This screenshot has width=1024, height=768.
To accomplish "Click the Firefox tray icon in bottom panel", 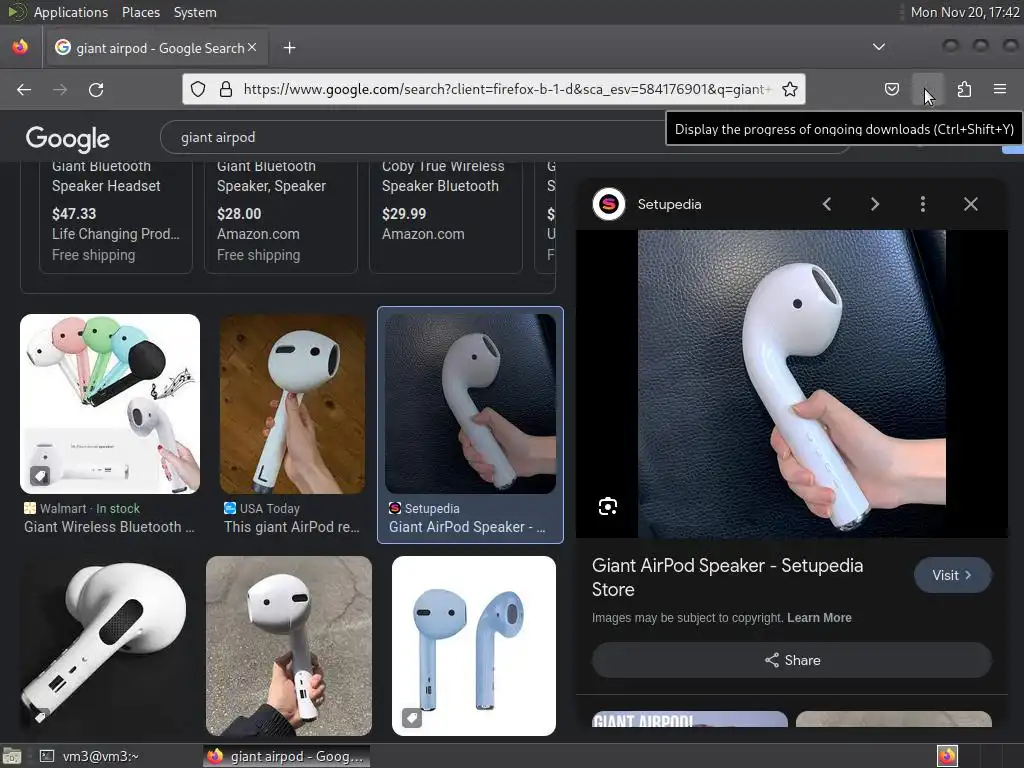I will (x=947, y=756).
